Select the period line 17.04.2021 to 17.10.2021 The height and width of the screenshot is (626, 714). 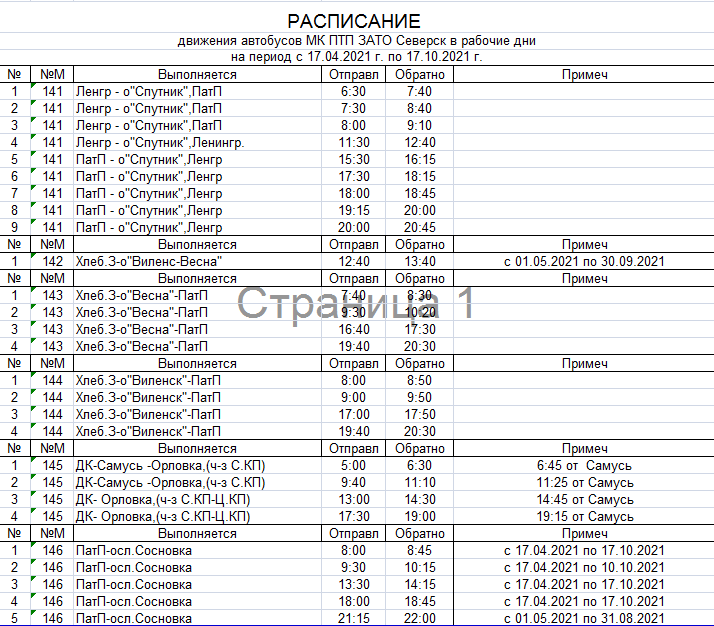click(357, 57)
